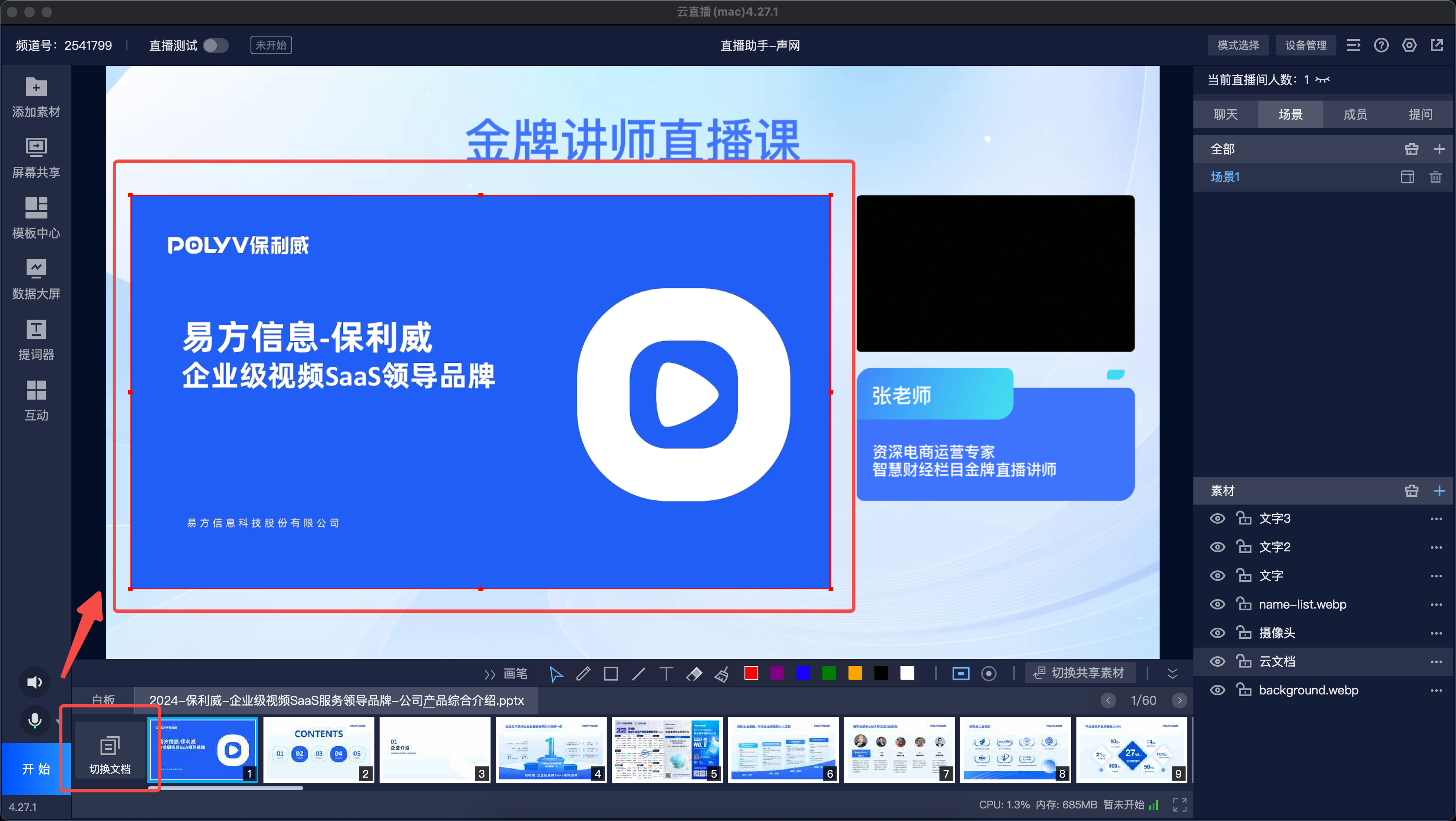Pick the red pen color
Viewport: 1456px width, 821px height.
[x=751, y=673]
